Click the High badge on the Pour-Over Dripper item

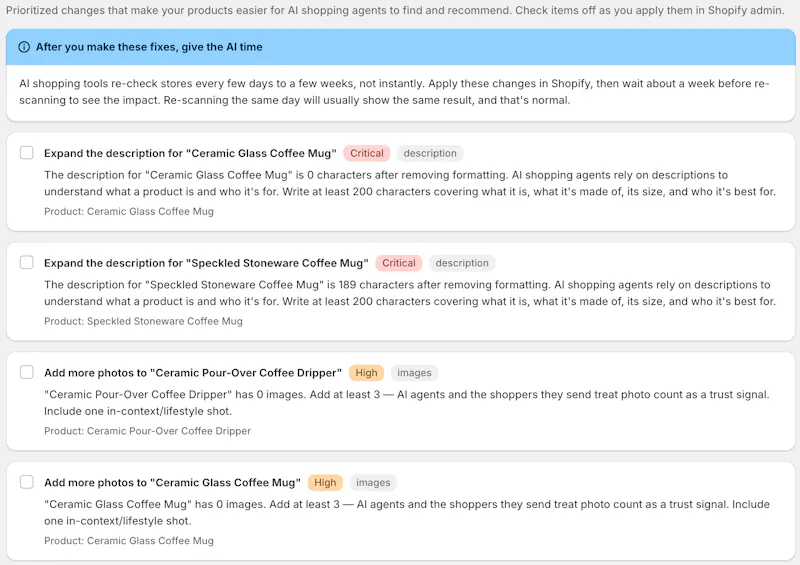[366, 373]
